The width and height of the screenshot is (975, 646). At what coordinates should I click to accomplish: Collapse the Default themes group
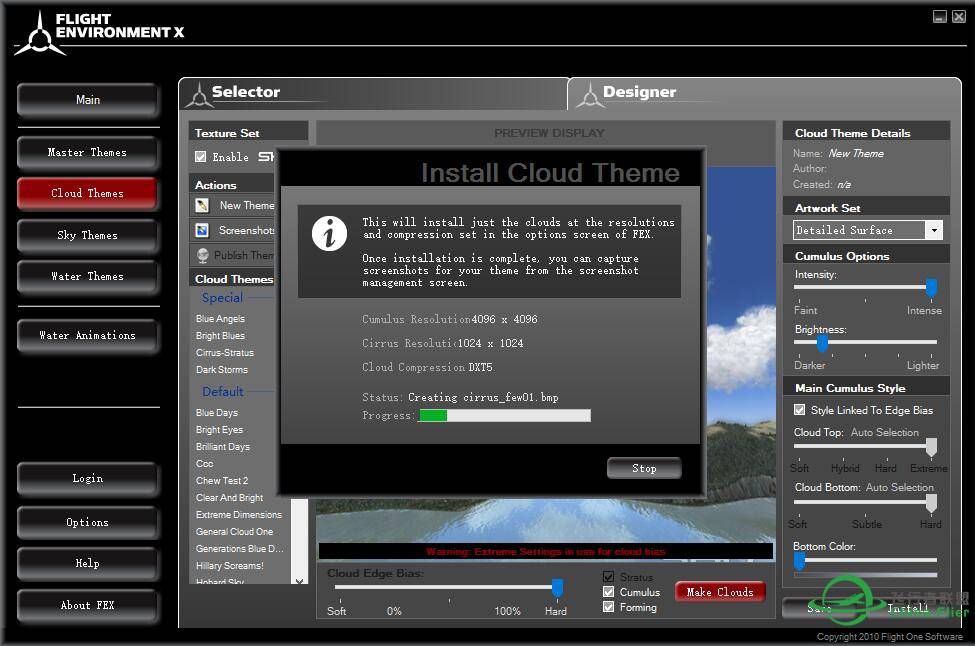click(222, 391)
